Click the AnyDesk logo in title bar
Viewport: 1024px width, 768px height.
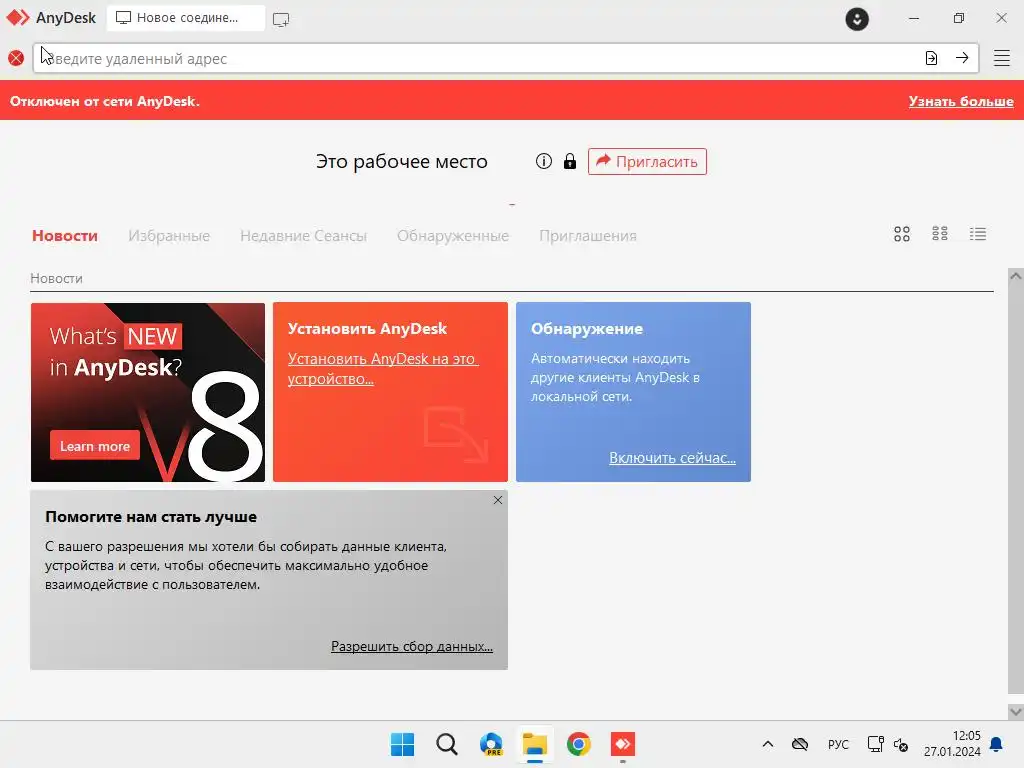coord(18,18)
